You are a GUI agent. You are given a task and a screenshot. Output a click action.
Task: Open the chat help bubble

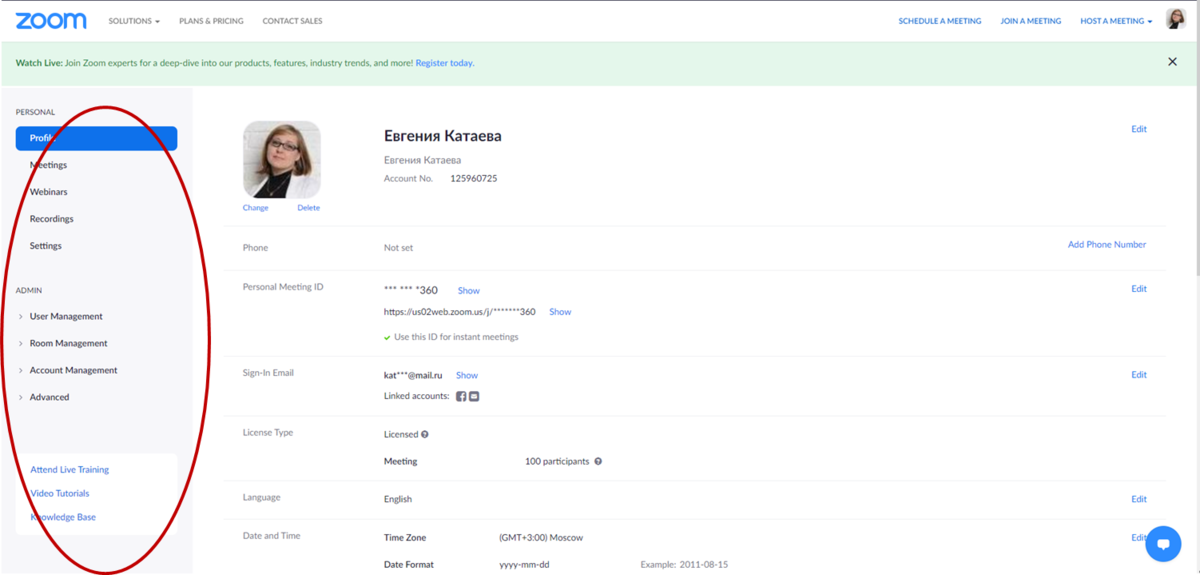(1163, 545)
